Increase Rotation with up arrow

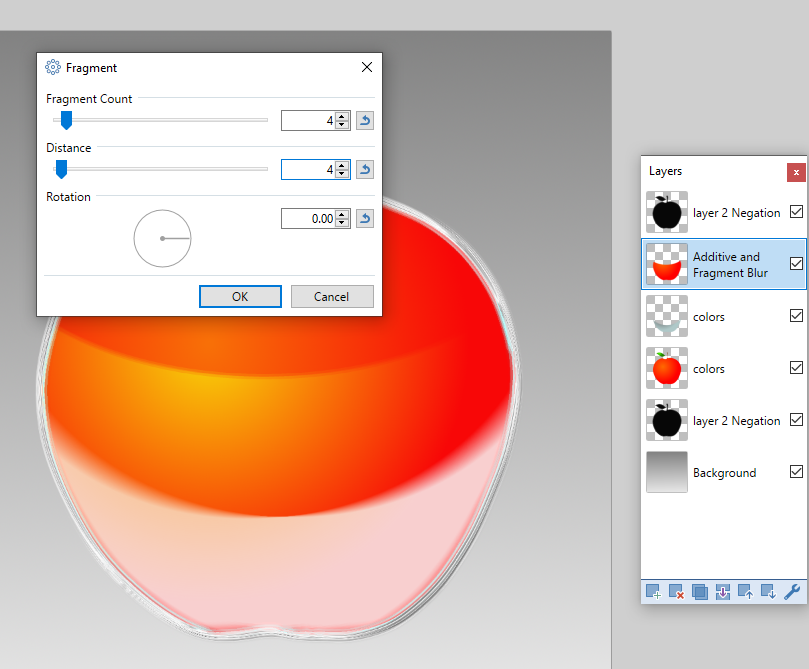[x=342, y=215]
